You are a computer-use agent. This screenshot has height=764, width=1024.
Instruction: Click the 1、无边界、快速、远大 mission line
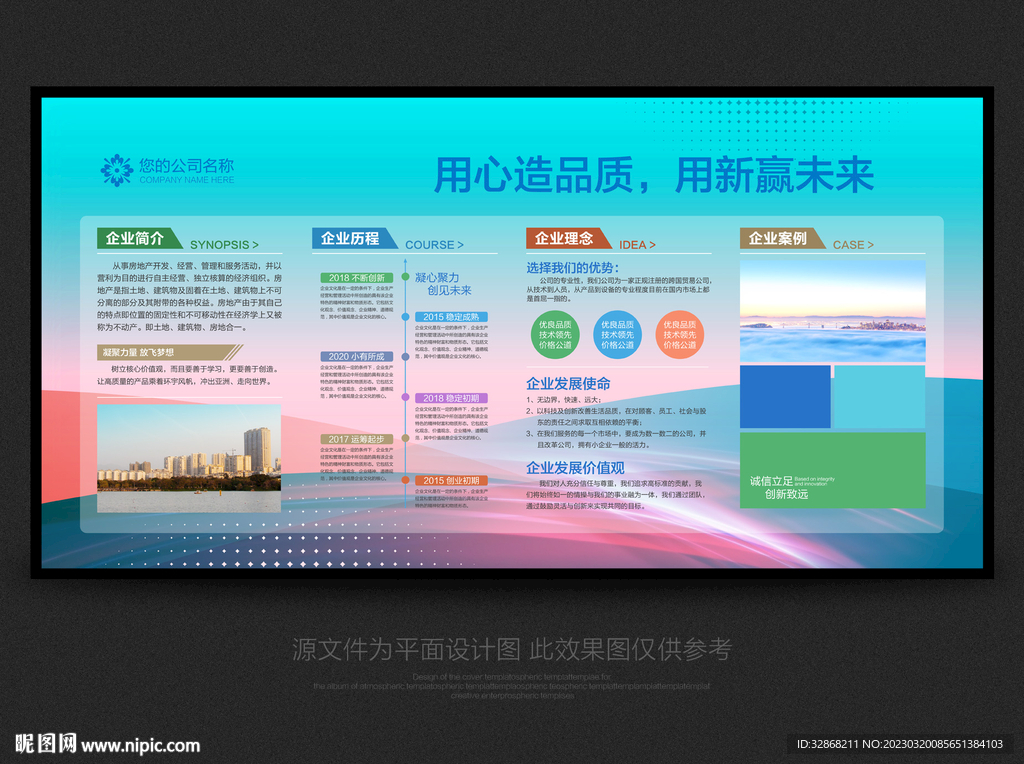pos(564,400)
